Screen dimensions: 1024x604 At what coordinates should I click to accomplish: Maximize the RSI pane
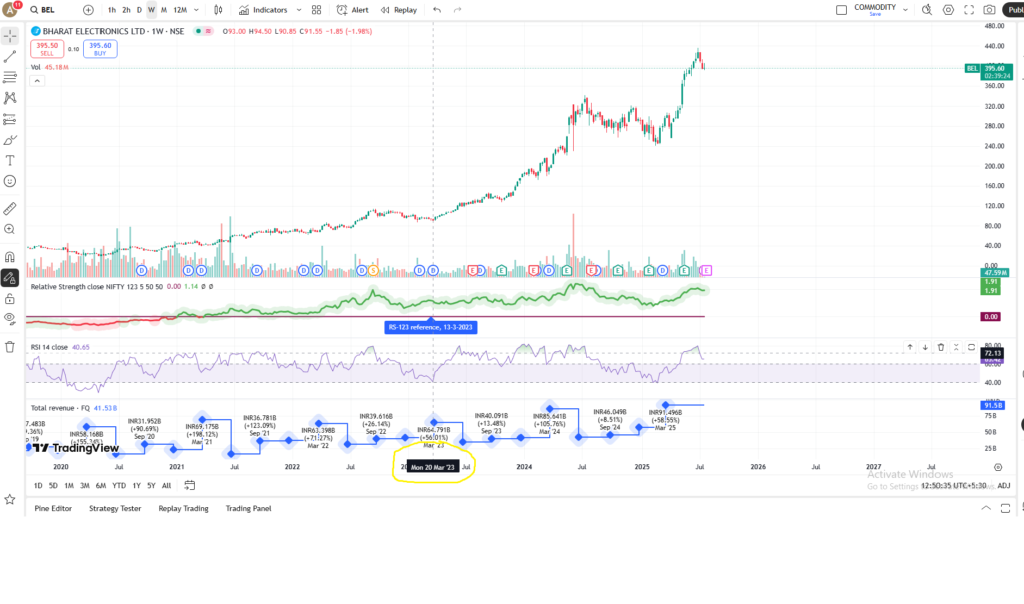pyautogui.click(x=972, y=347)
